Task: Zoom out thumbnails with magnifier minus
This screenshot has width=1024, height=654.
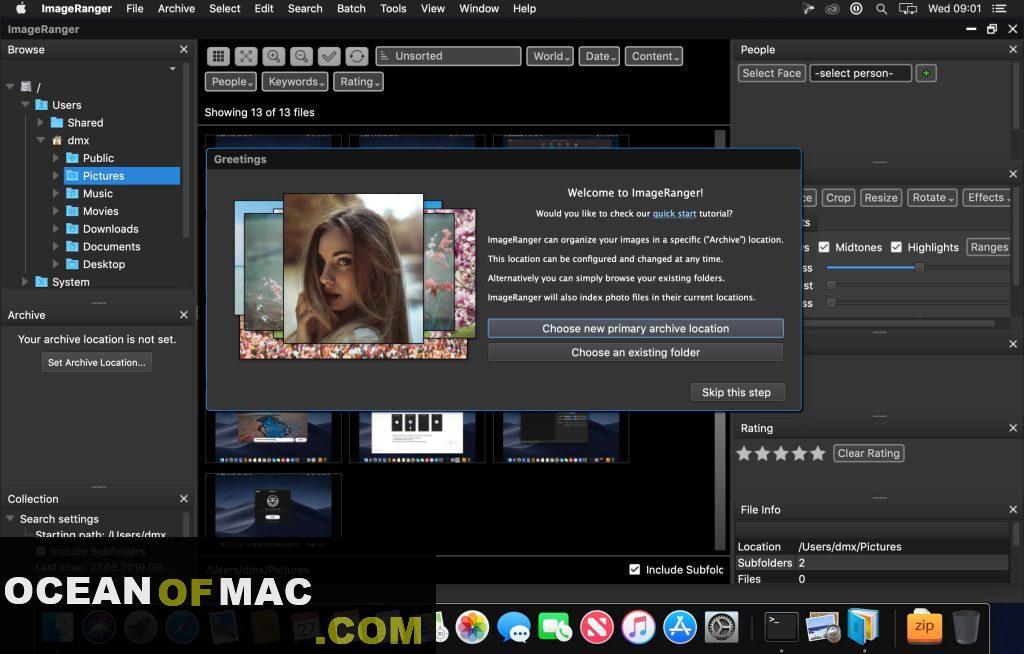Action: 301,56
